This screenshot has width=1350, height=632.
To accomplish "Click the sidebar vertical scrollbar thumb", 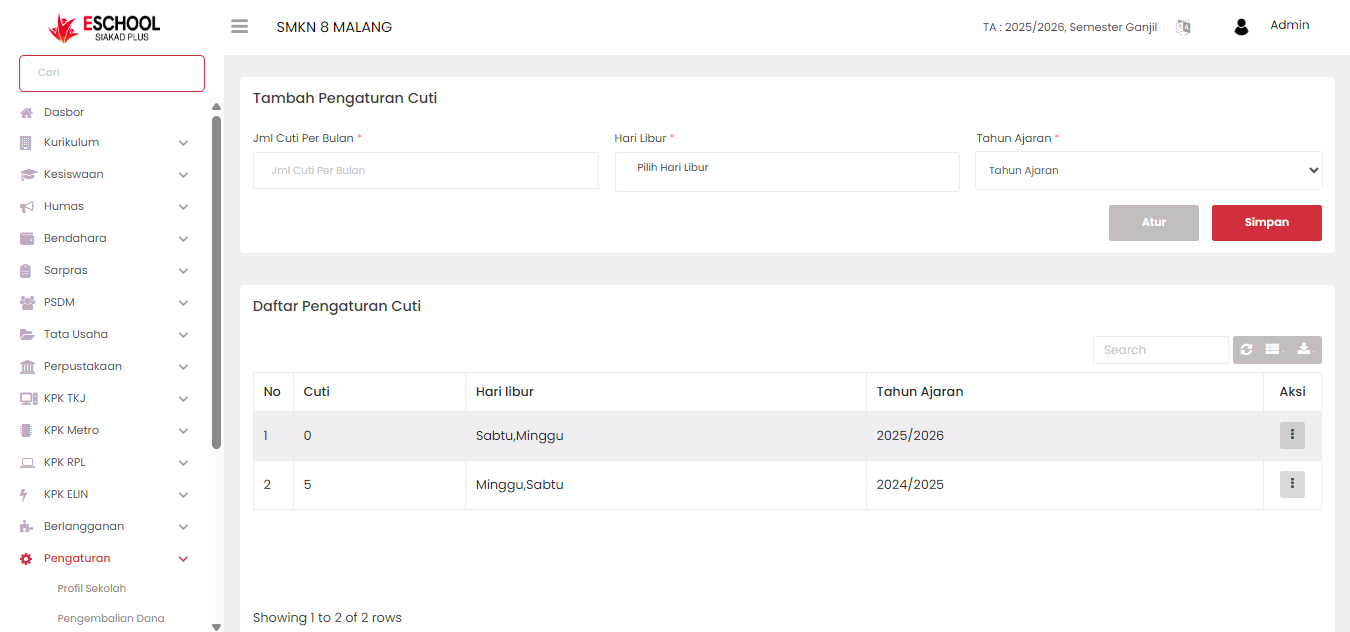I will coord(216,282).
